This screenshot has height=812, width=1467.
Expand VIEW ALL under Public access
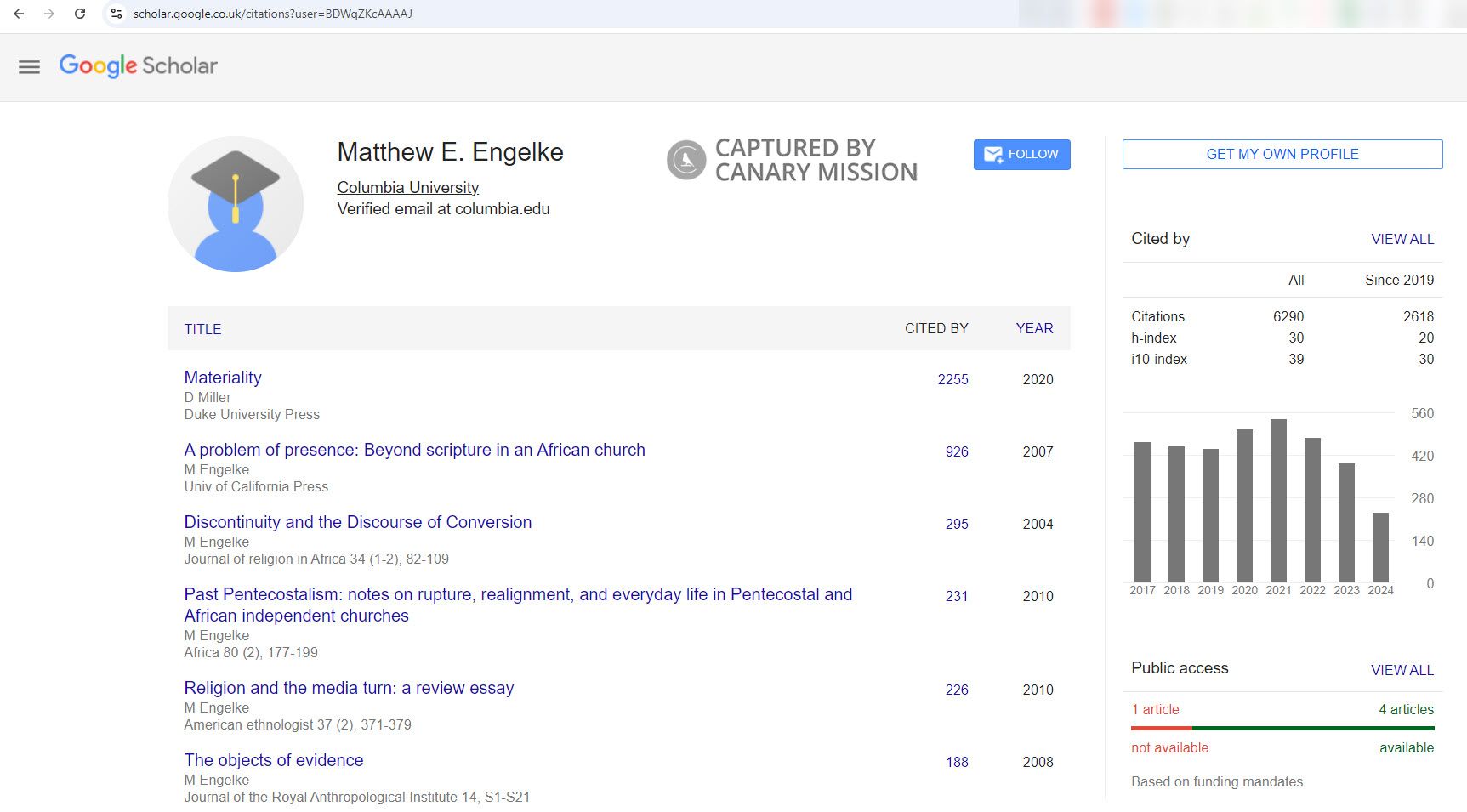point(1402,670)
